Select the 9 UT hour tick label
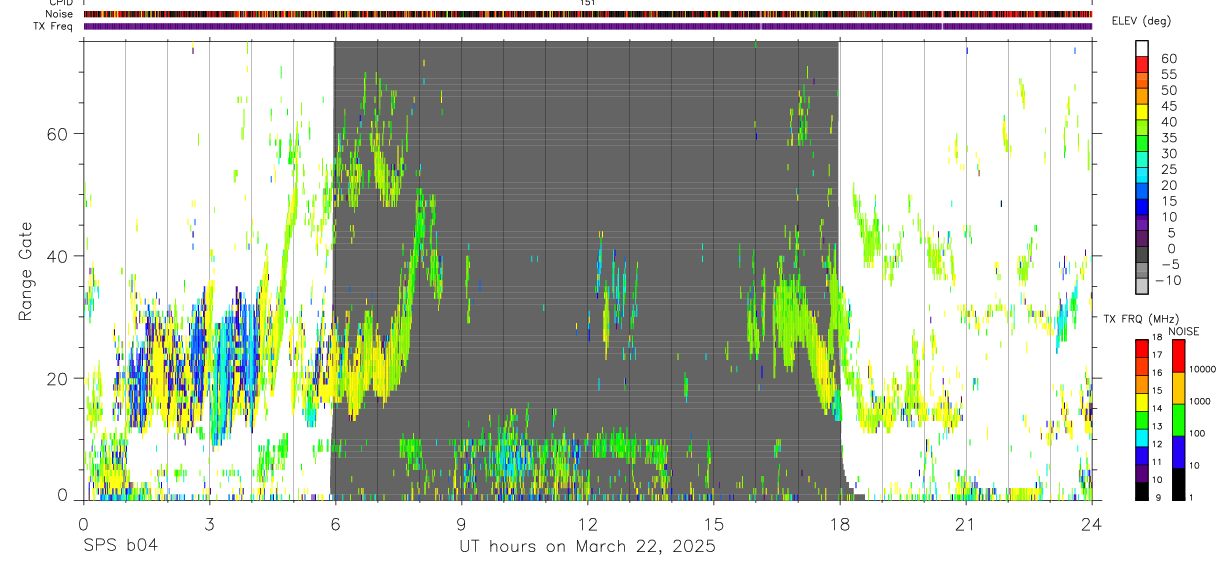The width and height of the screenshot is (1228, 567). click(x=461, y=522)
